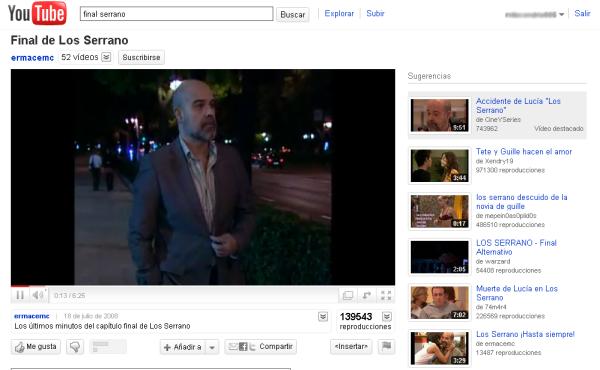Expand the Añadir a dropdown arrow
Image resolution: width=600 pixels, height=370 pixels.
212,347
